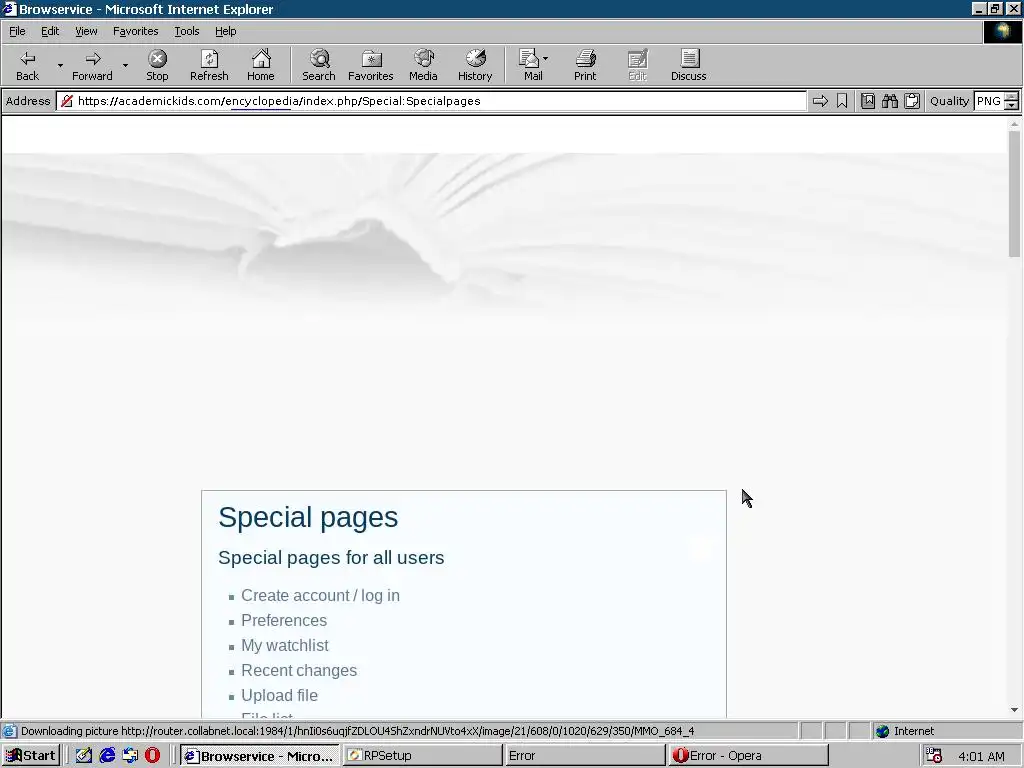Open the Media toolbar button
1024x768 pixels.
(423, 65)
